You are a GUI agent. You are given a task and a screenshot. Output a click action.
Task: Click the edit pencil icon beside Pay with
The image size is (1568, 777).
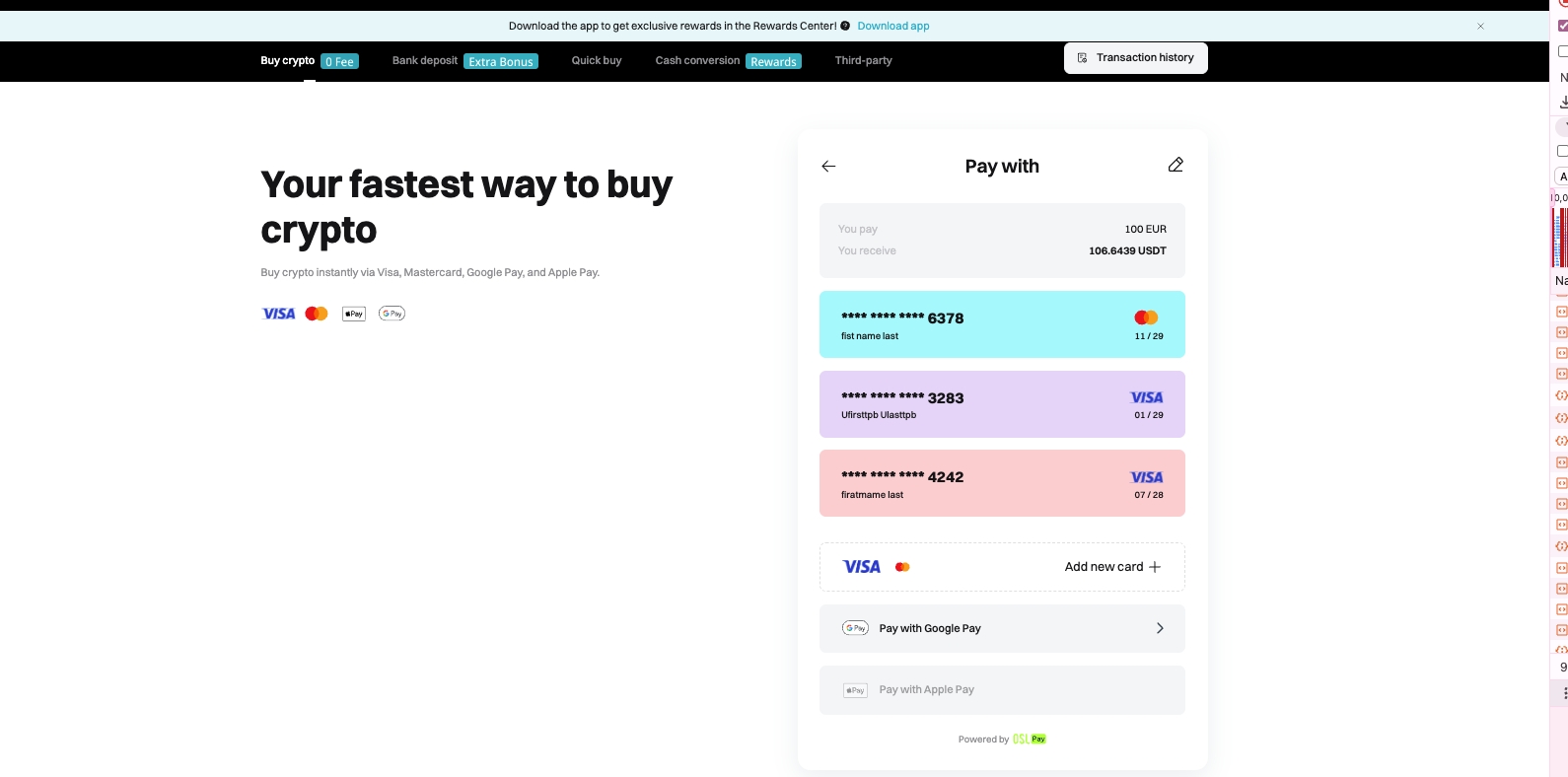click(x=1176, y=165)
